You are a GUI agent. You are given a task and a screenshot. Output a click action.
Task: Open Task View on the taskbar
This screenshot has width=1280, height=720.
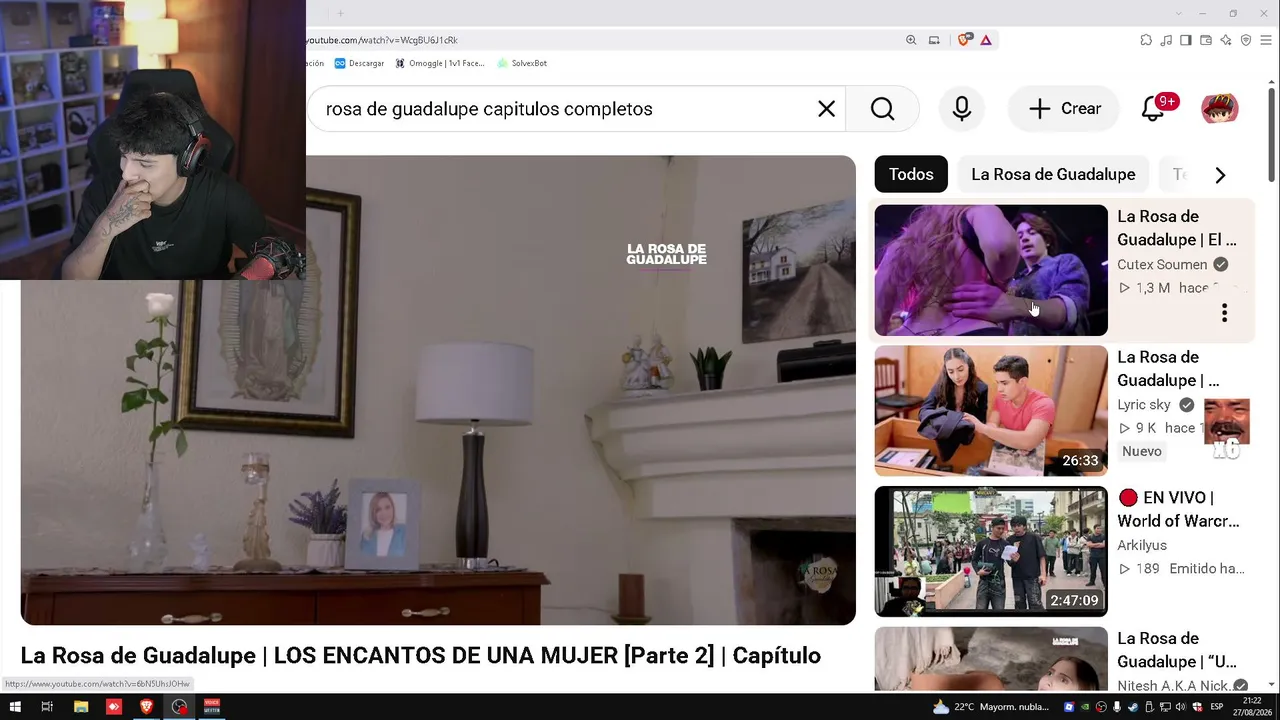click(47, 707)
